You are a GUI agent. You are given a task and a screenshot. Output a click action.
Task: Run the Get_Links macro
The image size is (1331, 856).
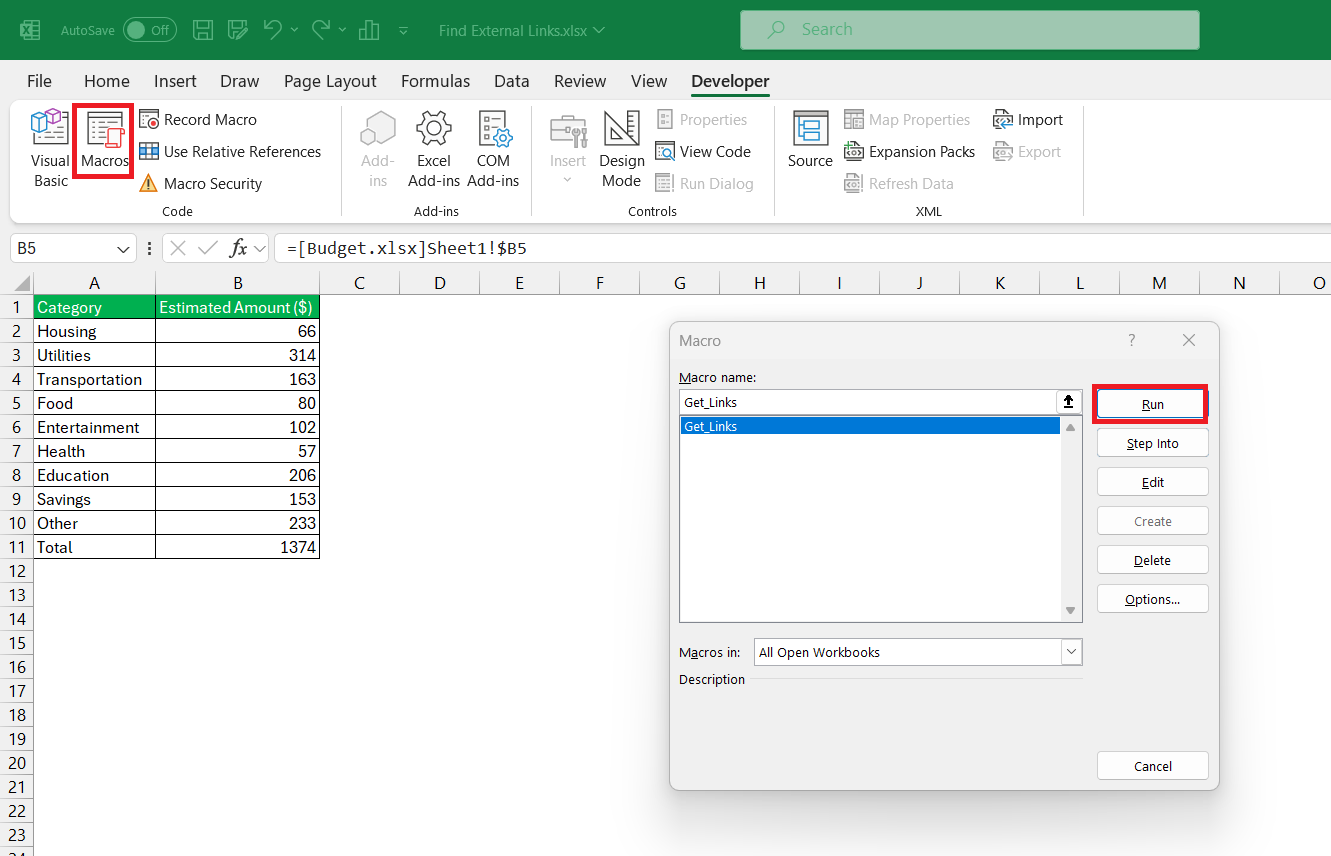[1150, 403]
